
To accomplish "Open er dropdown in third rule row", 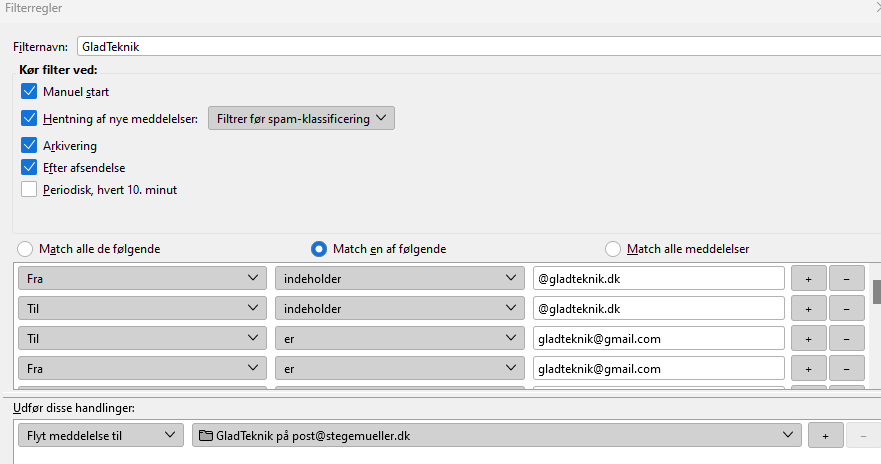I will tap(399, 339).
